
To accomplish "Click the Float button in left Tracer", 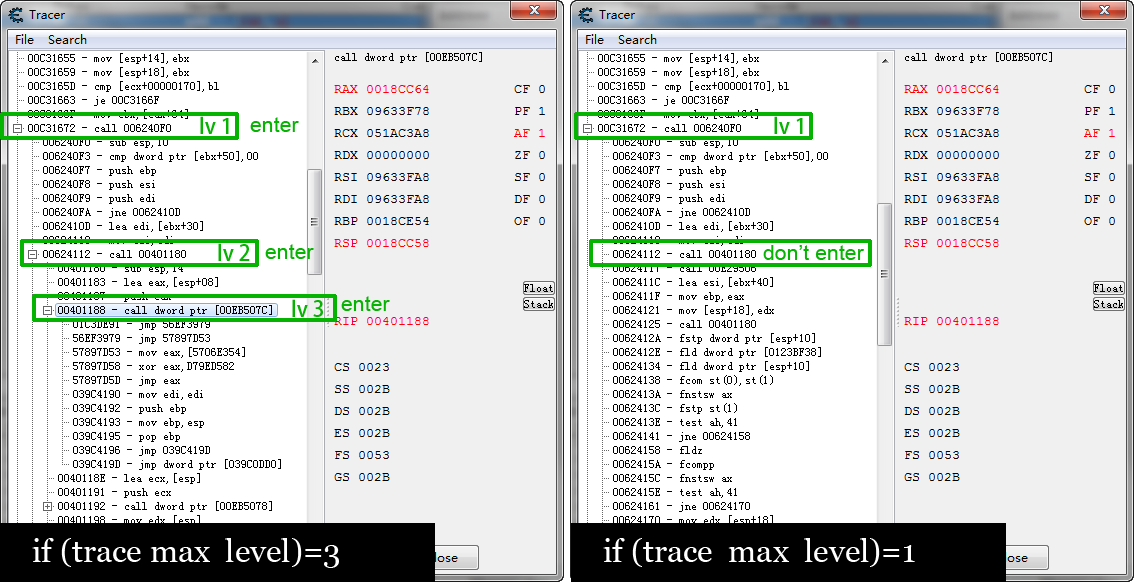I will coord(538,288).
